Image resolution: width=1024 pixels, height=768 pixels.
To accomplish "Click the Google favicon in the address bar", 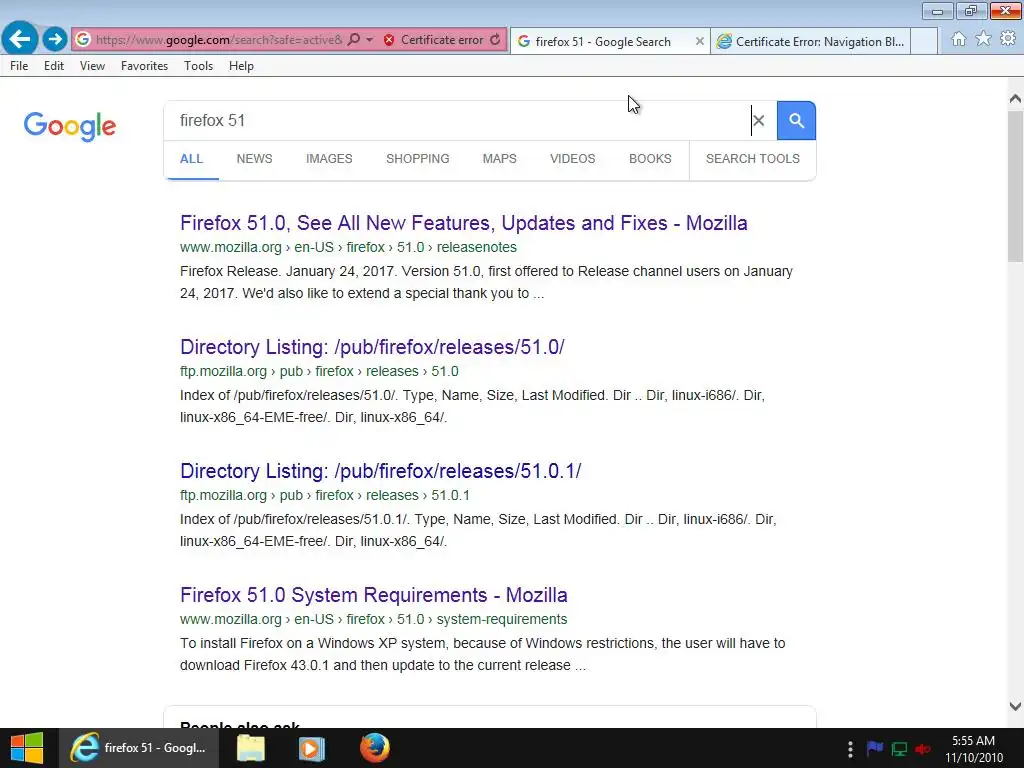I will tap(83, 40).
